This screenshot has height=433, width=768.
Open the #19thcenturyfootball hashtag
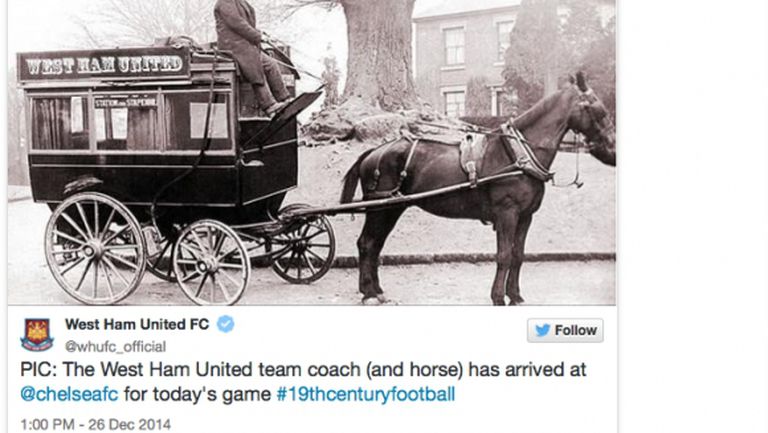tap(365, 394)
